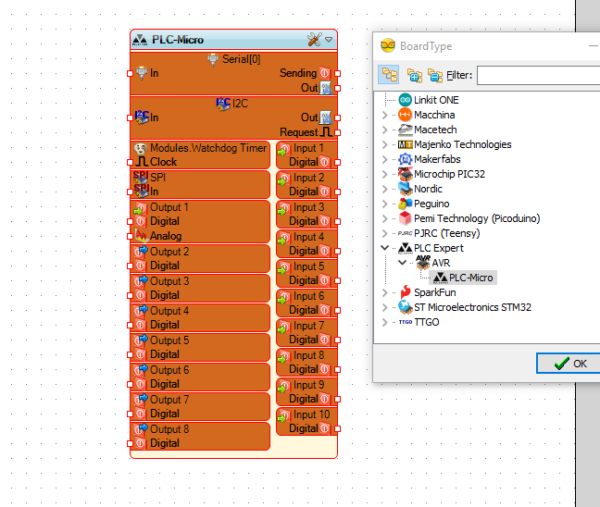600x507 pixels.
Task: Expand the TTGO category
Action: tap(385, 322)
